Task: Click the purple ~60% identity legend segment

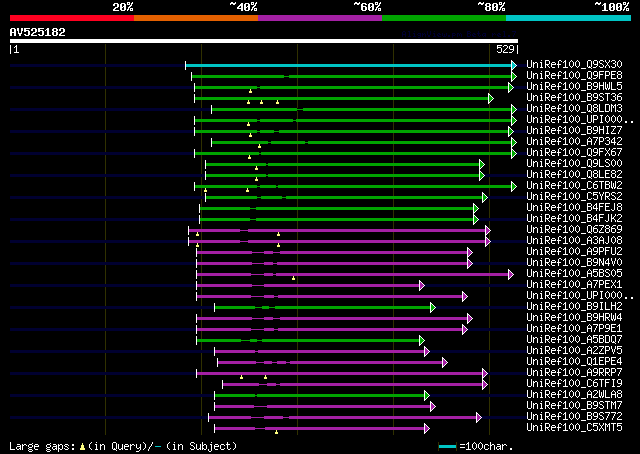Action: pos(320,18)
